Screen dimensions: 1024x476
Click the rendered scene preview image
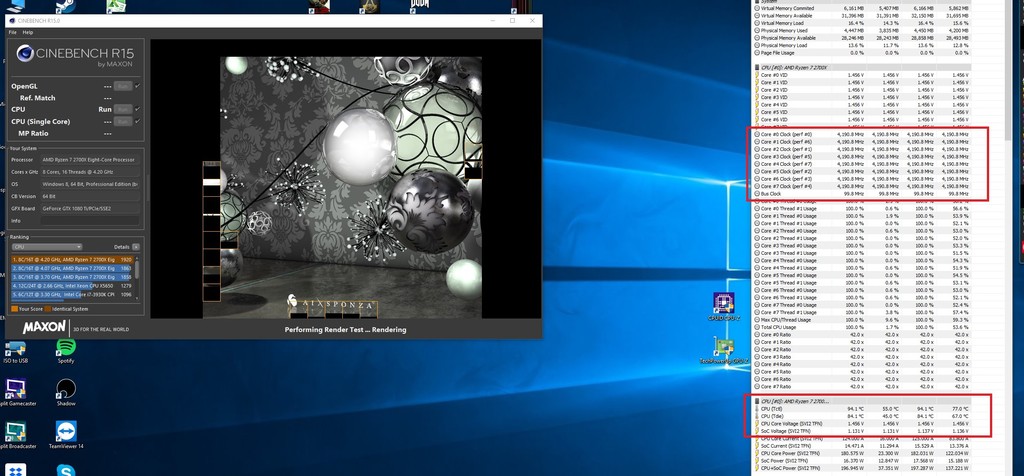(351, 187)
